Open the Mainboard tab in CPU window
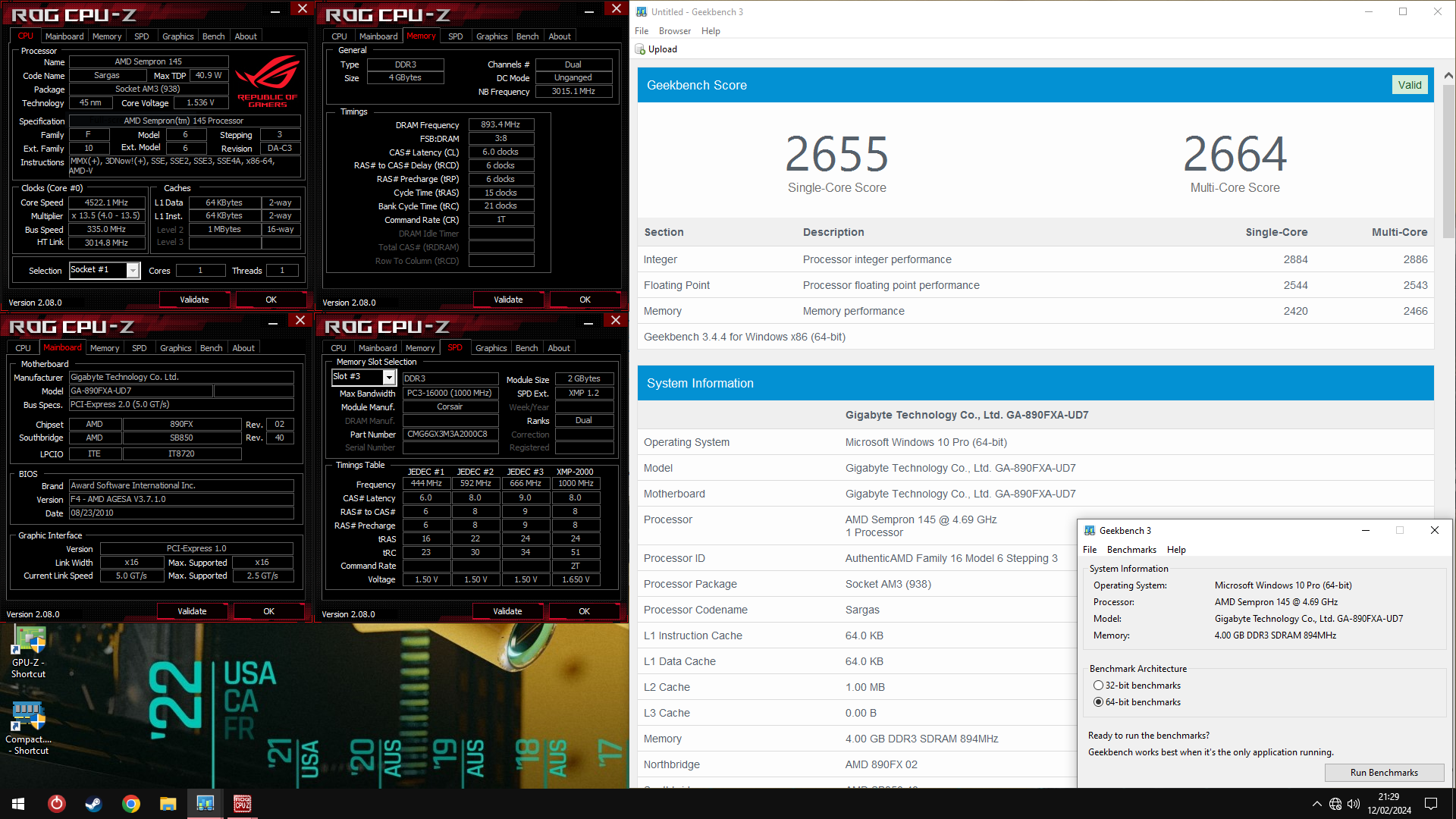The image size is (1456, 819). pos(64,36)
